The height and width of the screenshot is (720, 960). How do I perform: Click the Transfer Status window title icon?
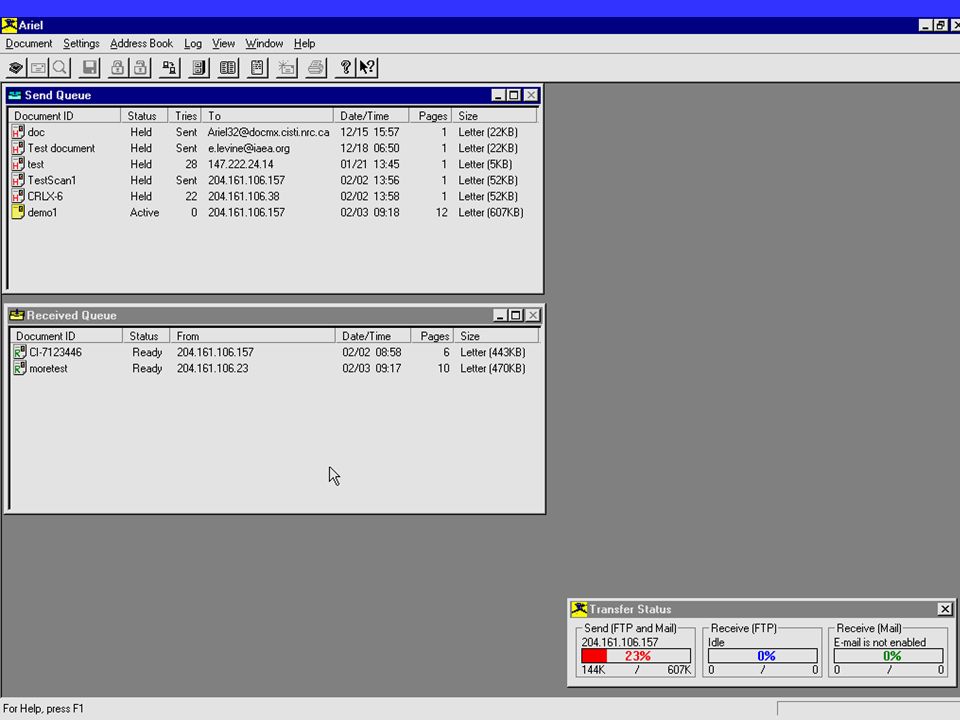click(579, 609)
